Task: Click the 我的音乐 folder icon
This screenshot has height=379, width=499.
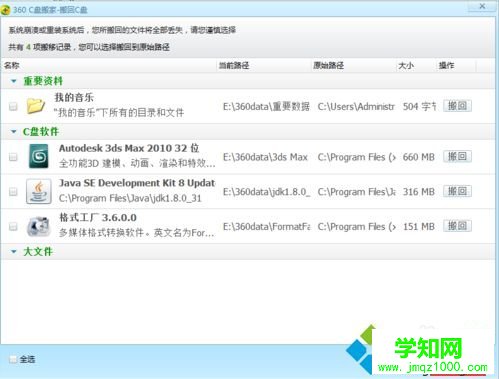Action: 36,106
